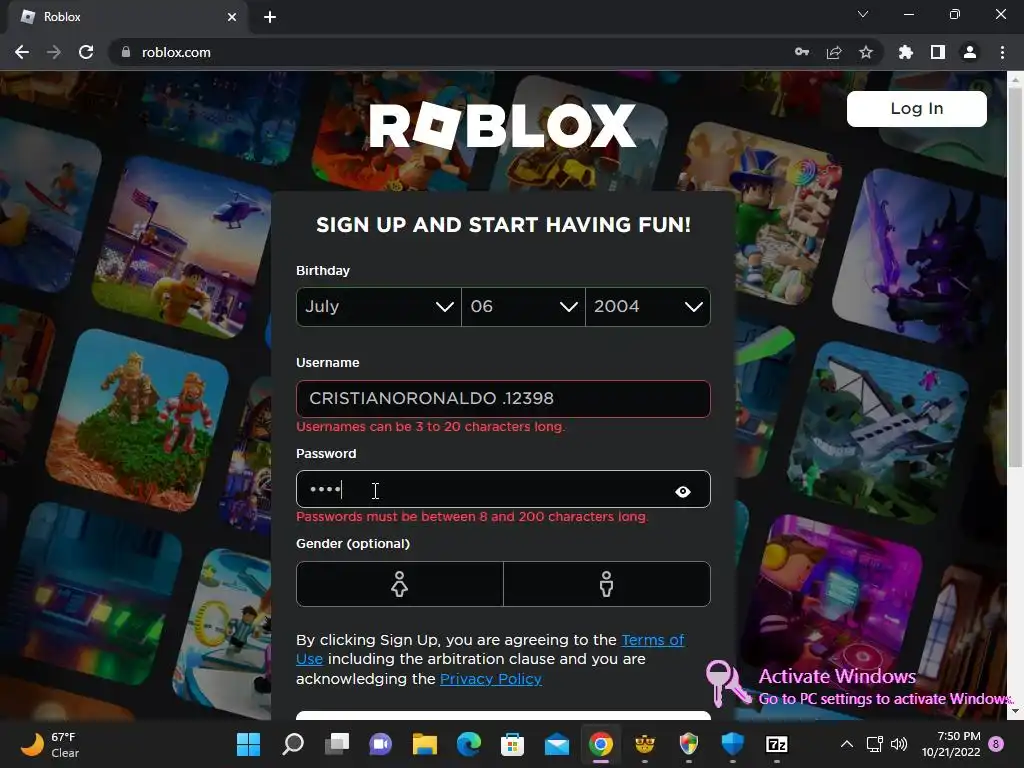Reload the Roblox page
Image resolution: width=1024 pixels, height=768 pixels.
[x=86, y=52]
